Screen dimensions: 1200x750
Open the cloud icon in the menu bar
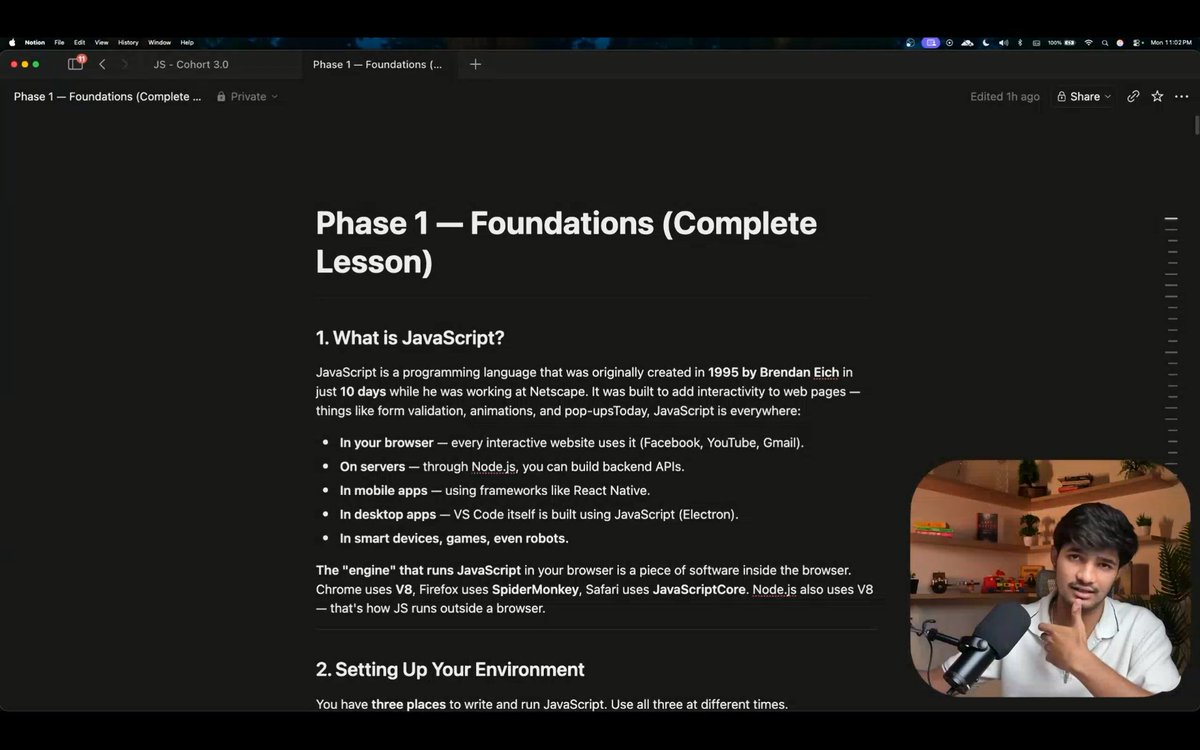click(x=967, y=42)
